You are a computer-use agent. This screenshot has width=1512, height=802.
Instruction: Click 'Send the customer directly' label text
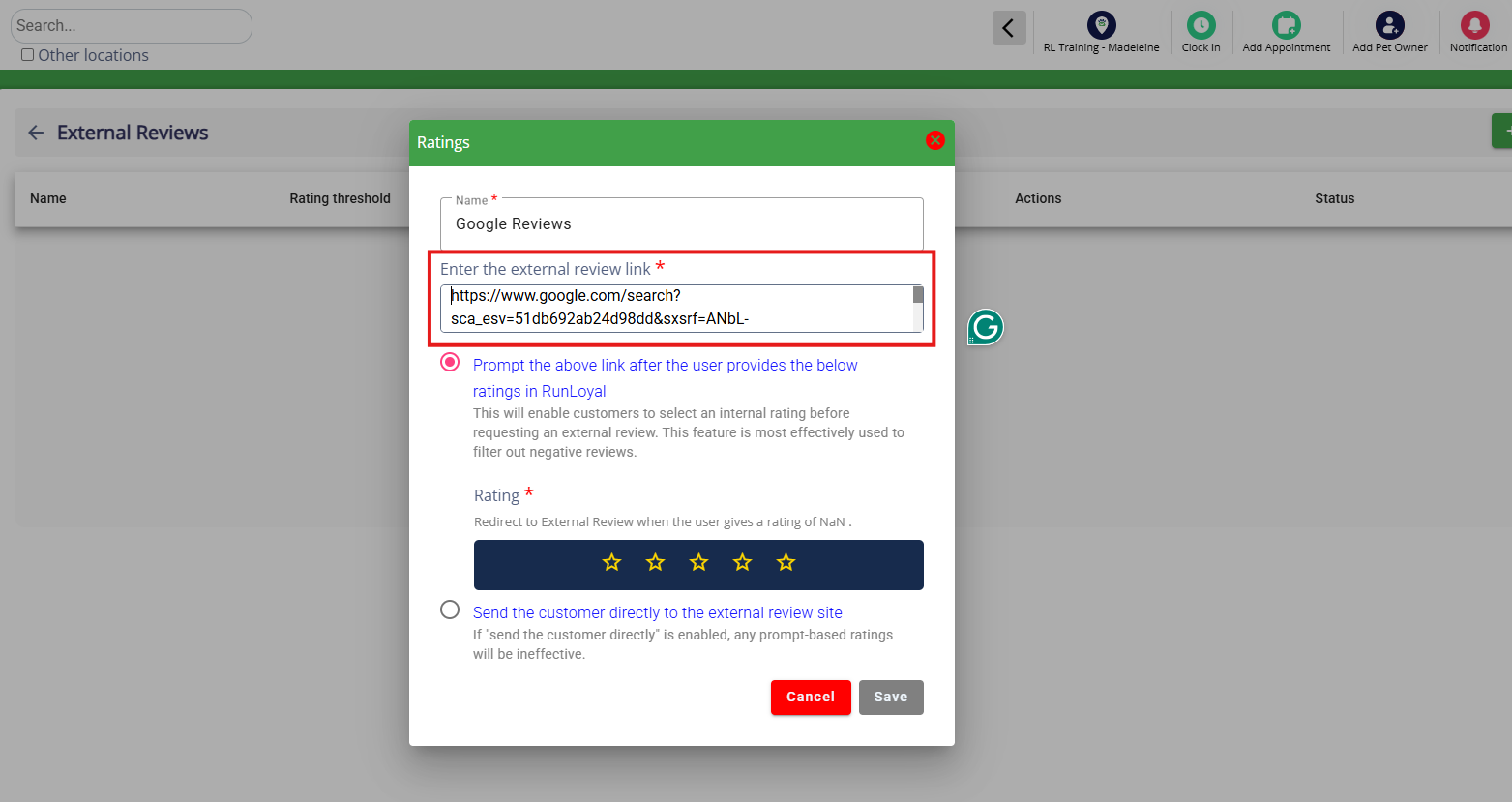pyautogui.click(x=658, y=612)
